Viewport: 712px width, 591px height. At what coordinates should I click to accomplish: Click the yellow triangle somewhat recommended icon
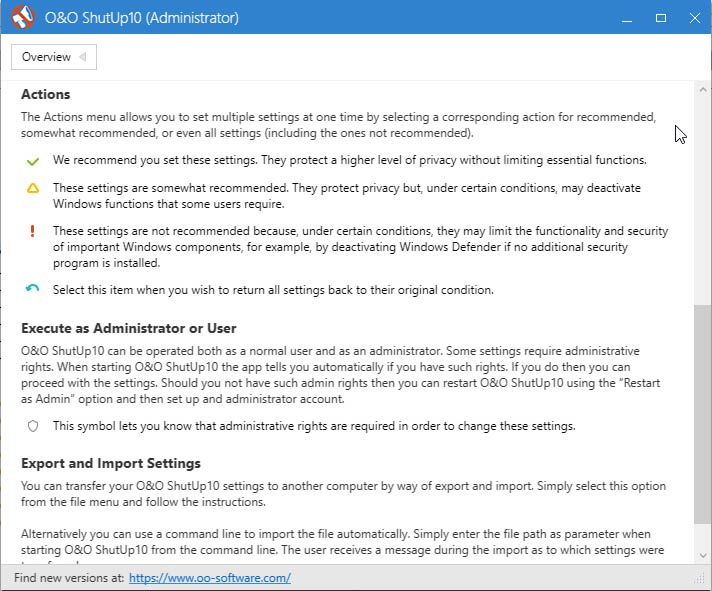[33, 188]
